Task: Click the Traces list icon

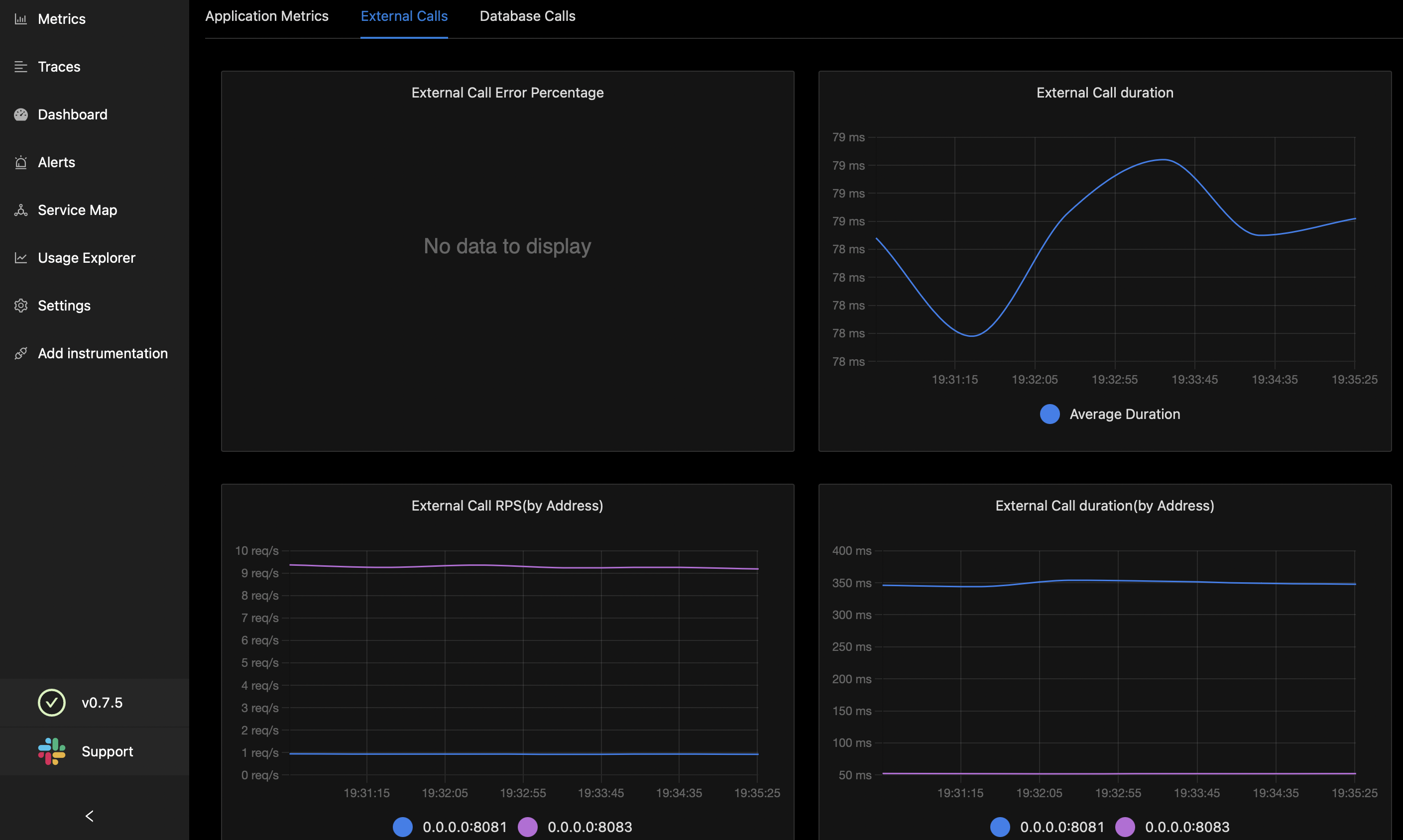Action: click(21, 67)
